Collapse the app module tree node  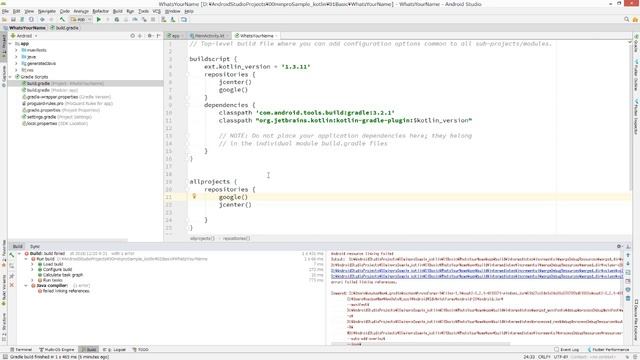coord(10,43)
